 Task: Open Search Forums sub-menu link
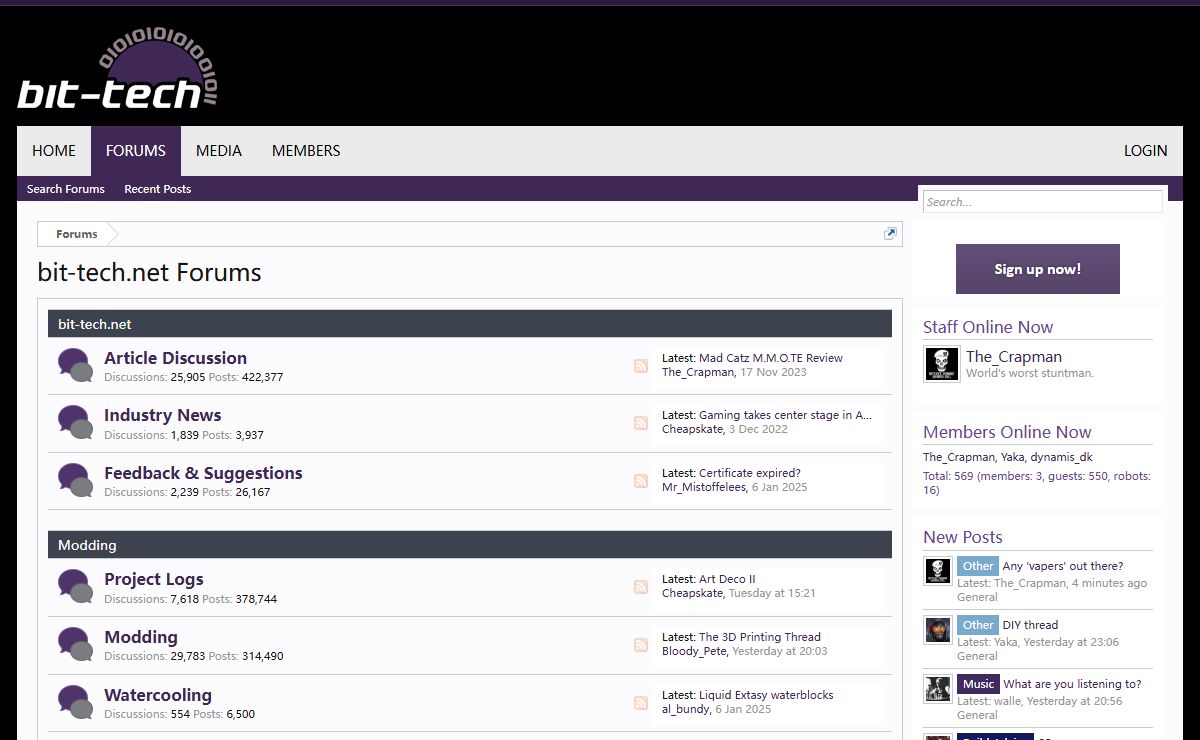tap(66, 189)
